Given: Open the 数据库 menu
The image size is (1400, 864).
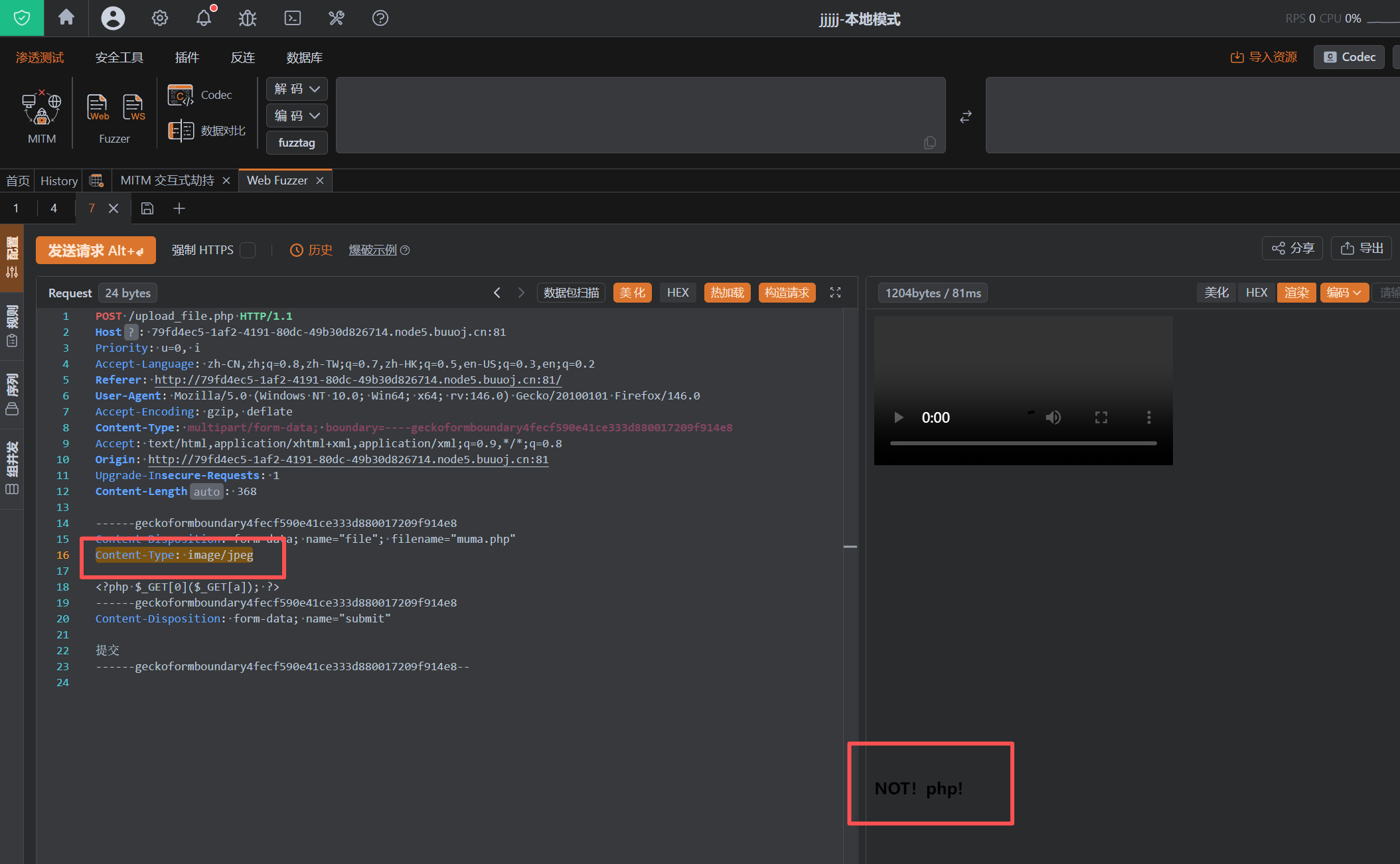Looking at the screenshot, I should coord(304,58).
